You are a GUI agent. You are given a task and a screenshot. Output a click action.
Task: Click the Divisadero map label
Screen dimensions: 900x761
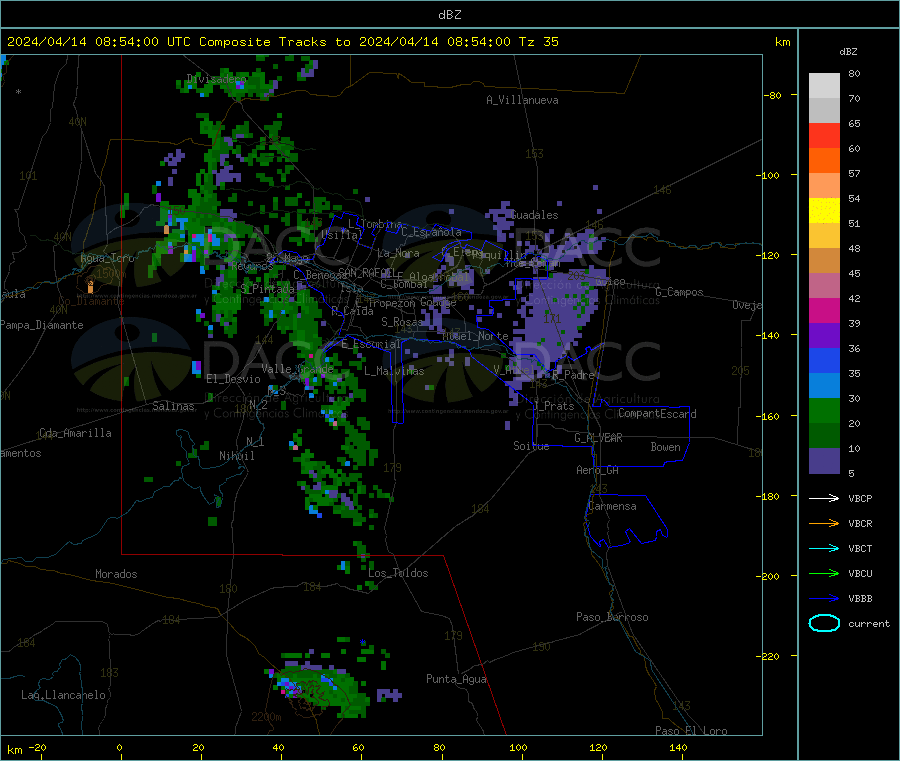click(x=216, y=79)
